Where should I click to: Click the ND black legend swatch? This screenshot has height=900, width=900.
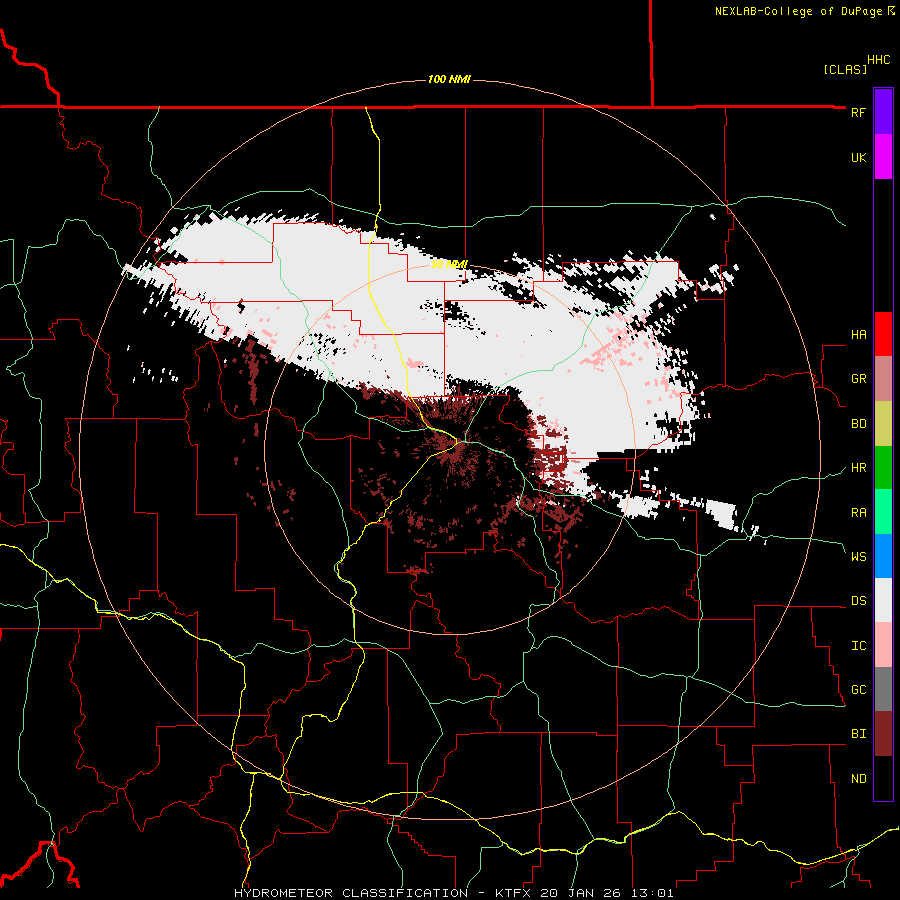[883, 778]
